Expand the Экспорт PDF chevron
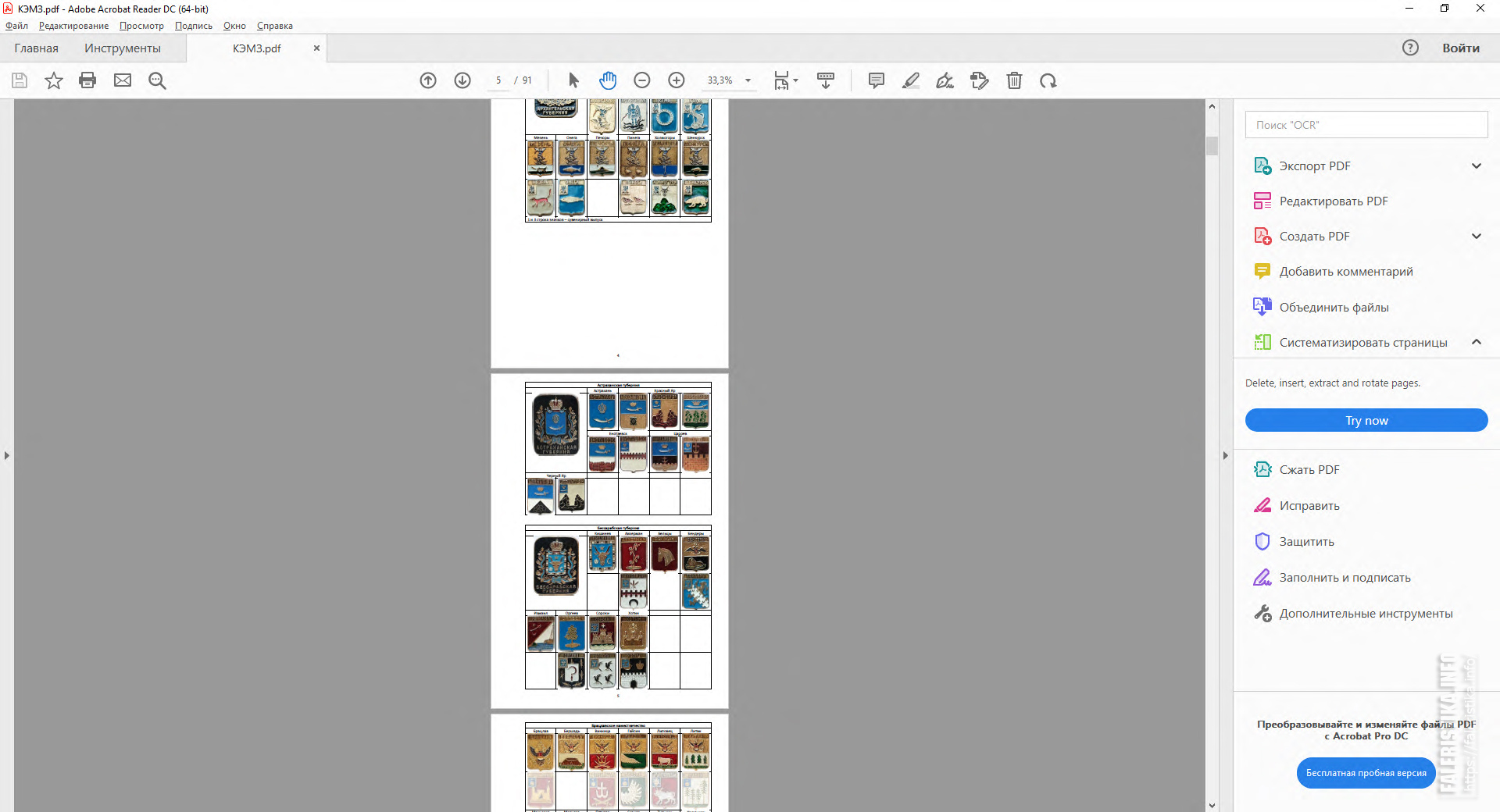The height and width of the screenshot is (812, 1500). pos(1477,166)
